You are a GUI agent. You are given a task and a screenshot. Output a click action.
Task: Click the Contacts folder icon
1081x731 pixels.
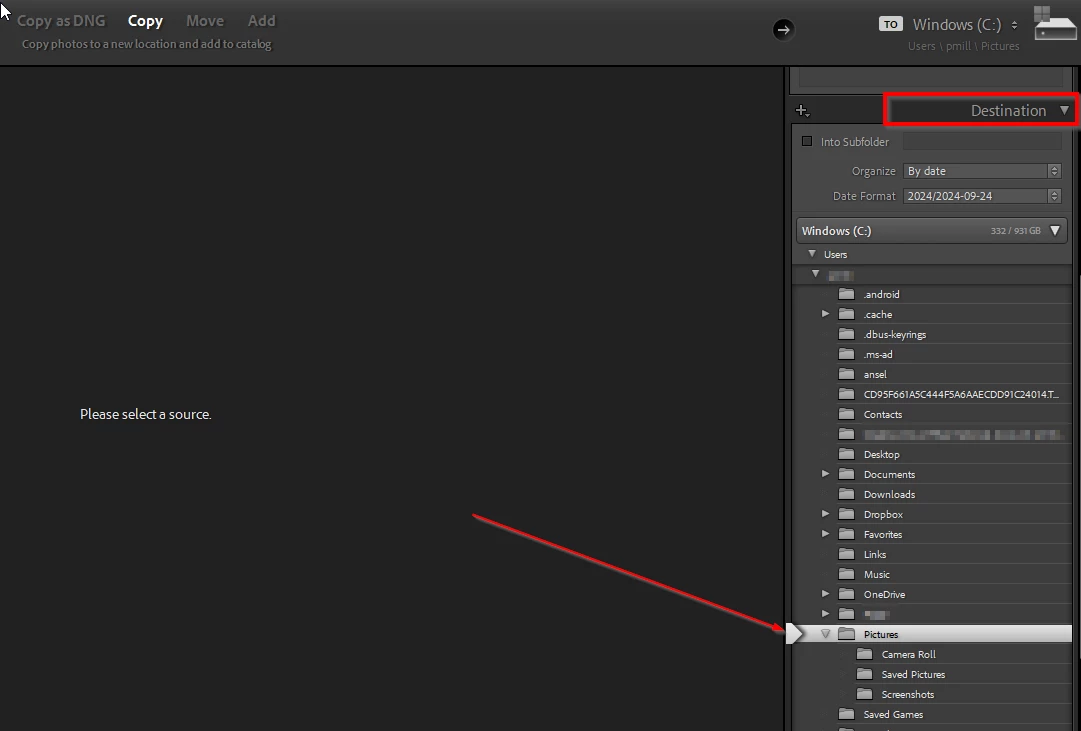click(847, 414)
